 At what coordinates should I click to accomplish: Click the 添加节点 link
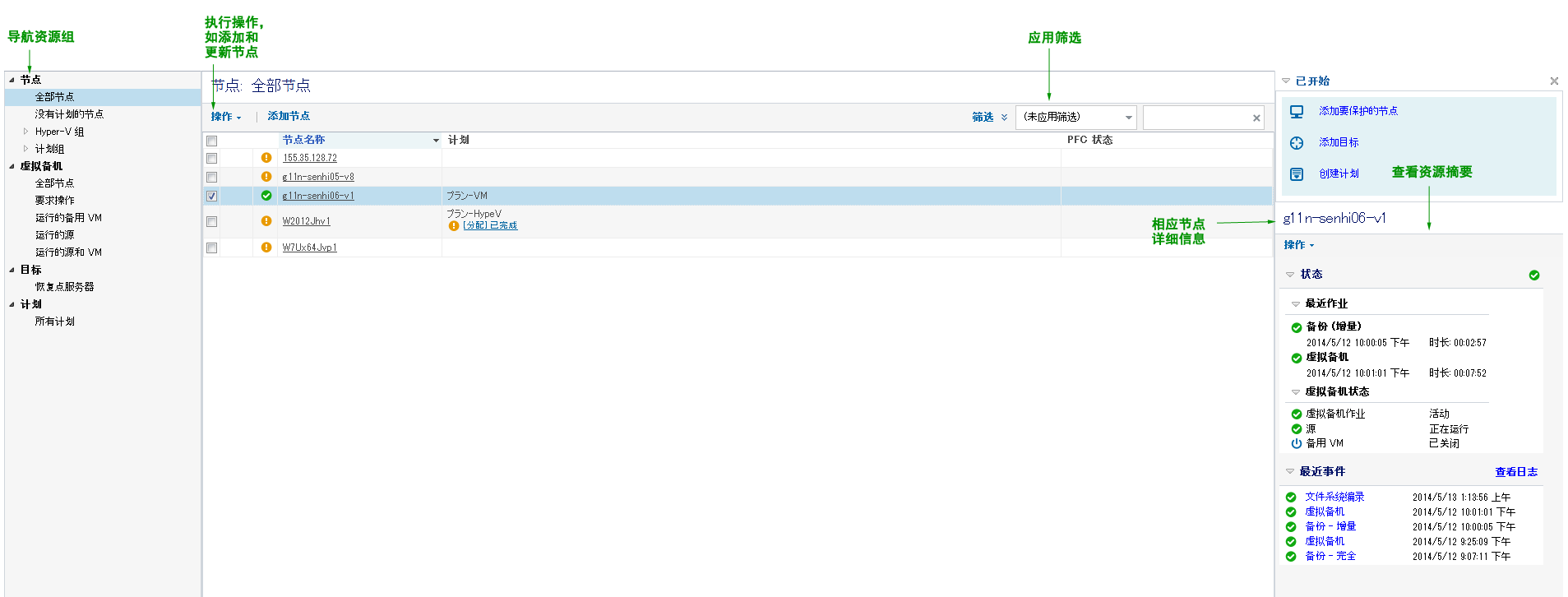[289, 117]
